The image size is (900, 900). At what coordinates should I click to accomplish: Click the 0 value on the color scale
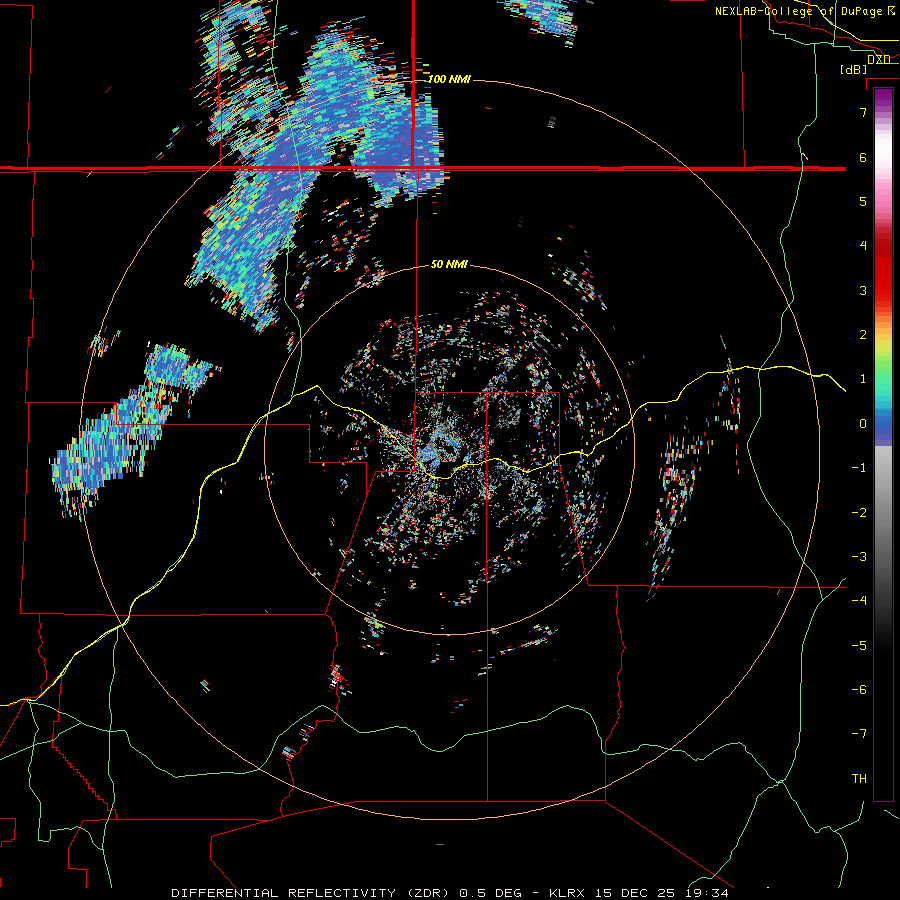point(863,424)
